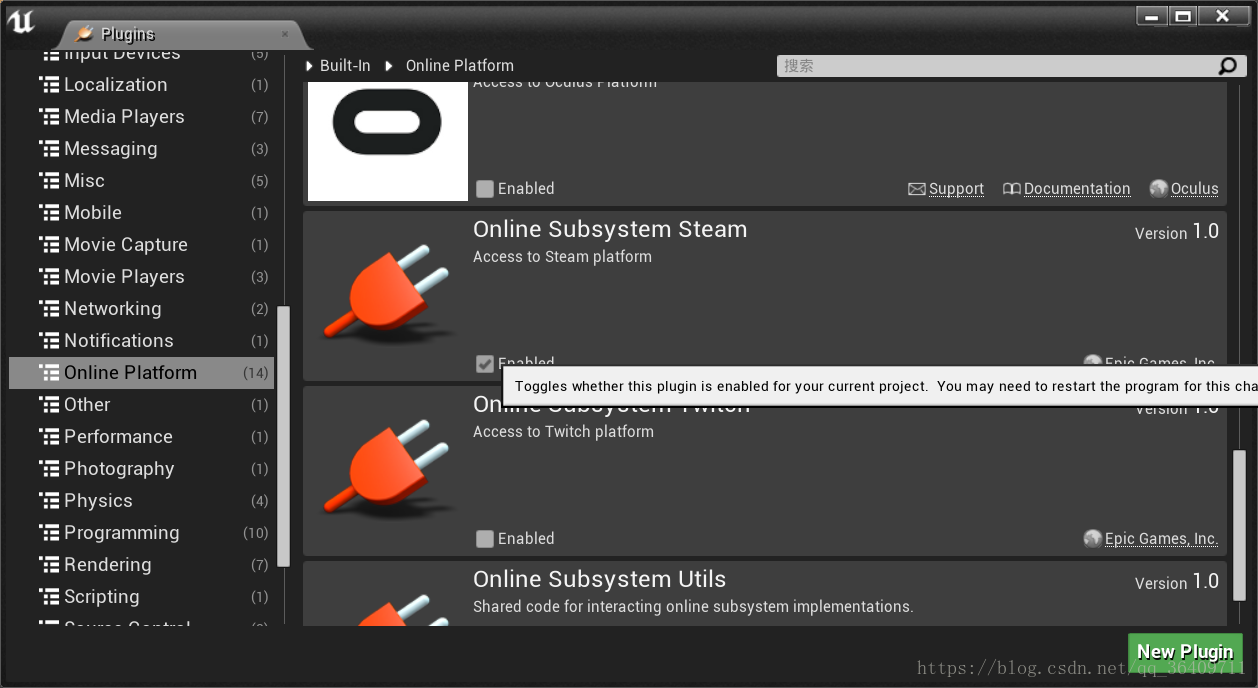The height and width of the screenshot is (688, 1258).
Task: Open the Programming category
Action: tap(141, 533)
